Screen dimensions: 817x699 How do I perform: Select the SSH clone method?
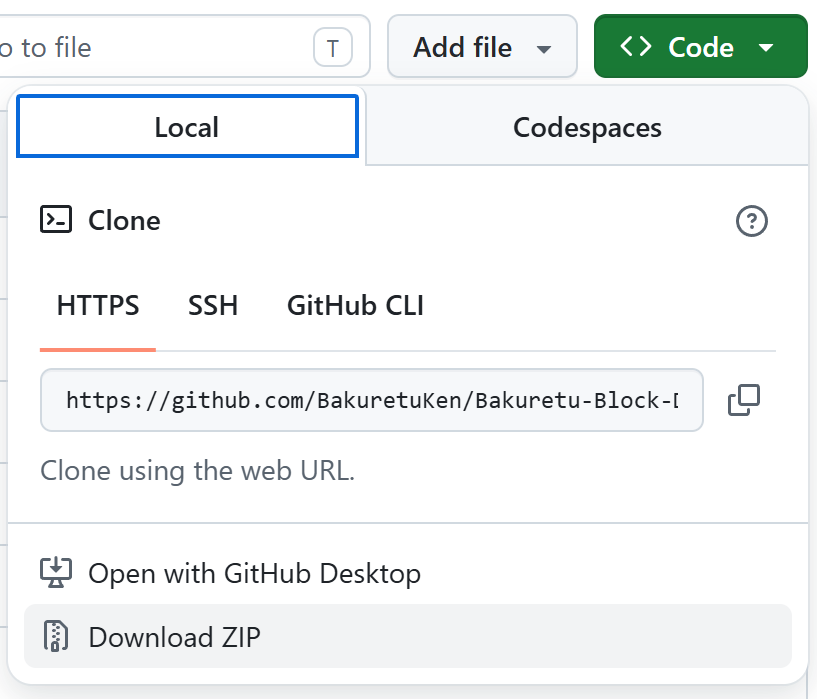pos(213,306)
